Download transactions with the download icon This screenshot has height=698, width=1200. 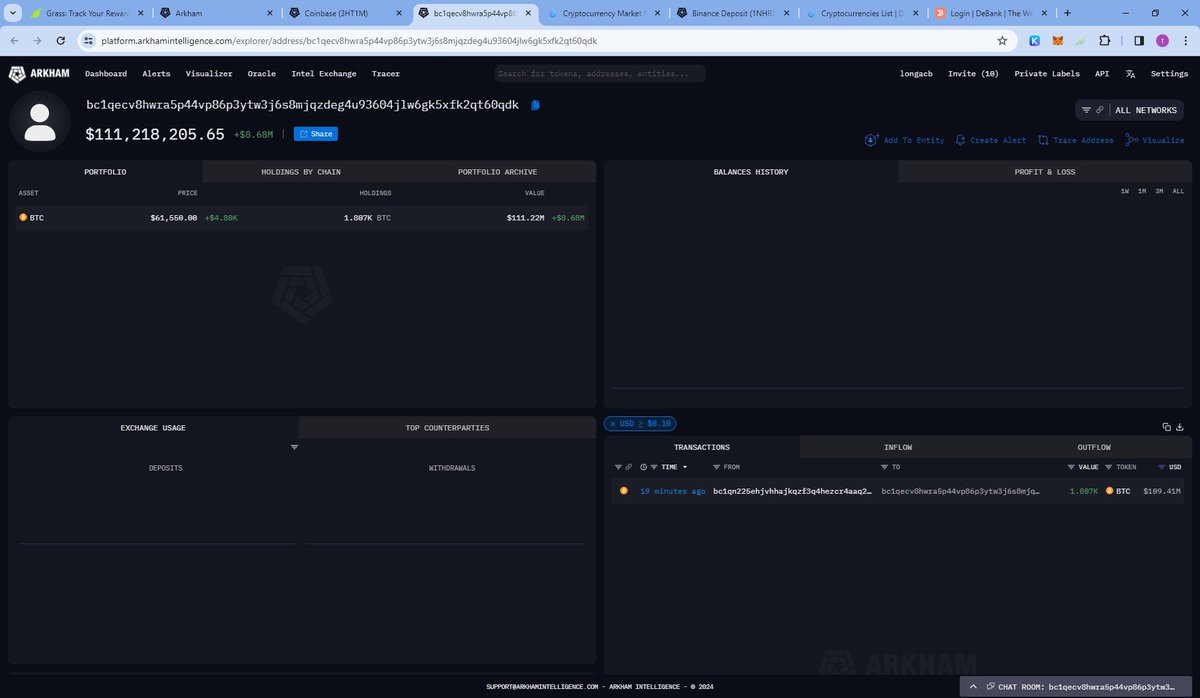[1180, 427]
